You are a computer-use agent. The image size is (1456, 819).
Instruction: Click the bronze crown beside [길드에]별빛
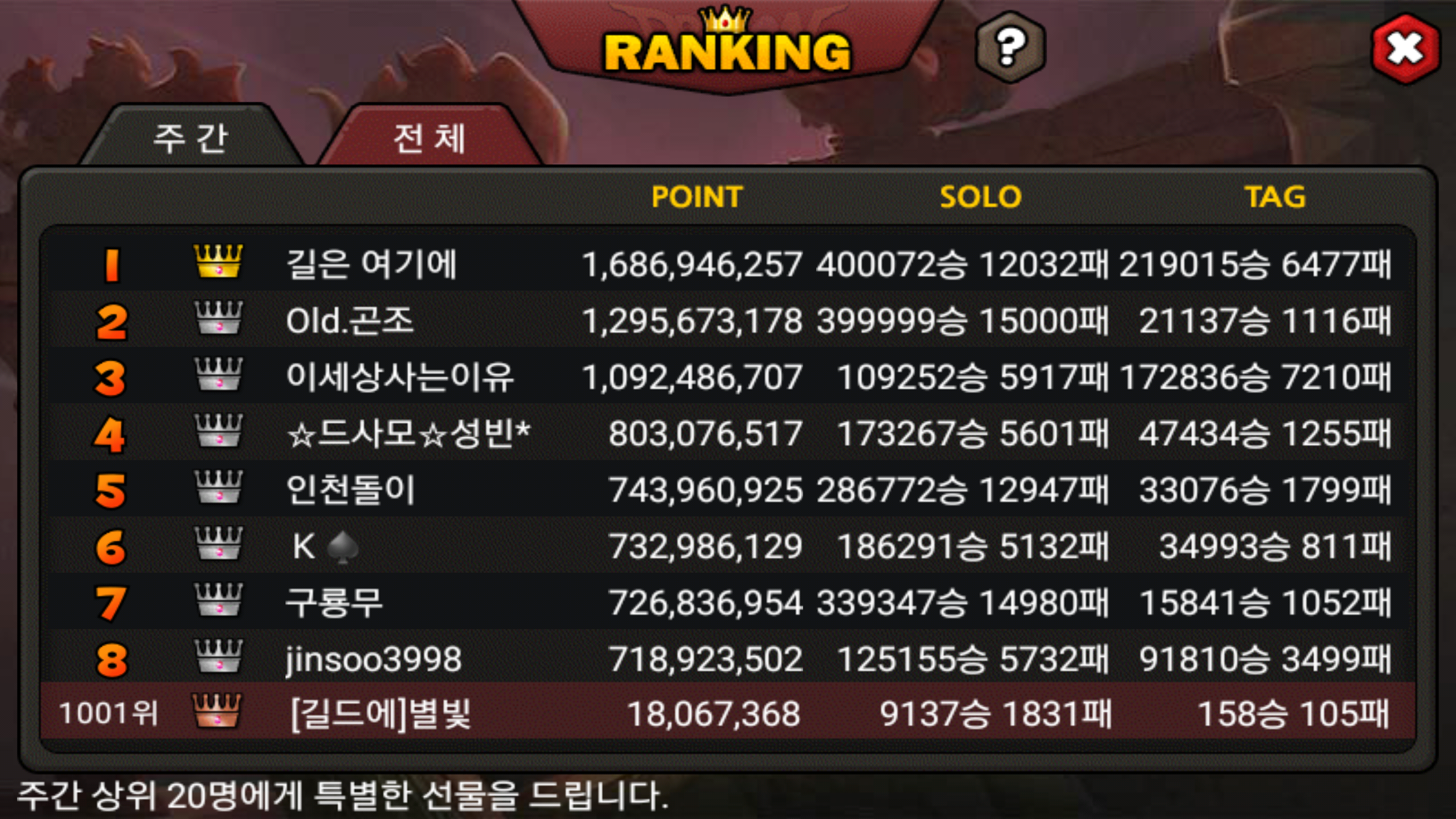tap(217, 711)
